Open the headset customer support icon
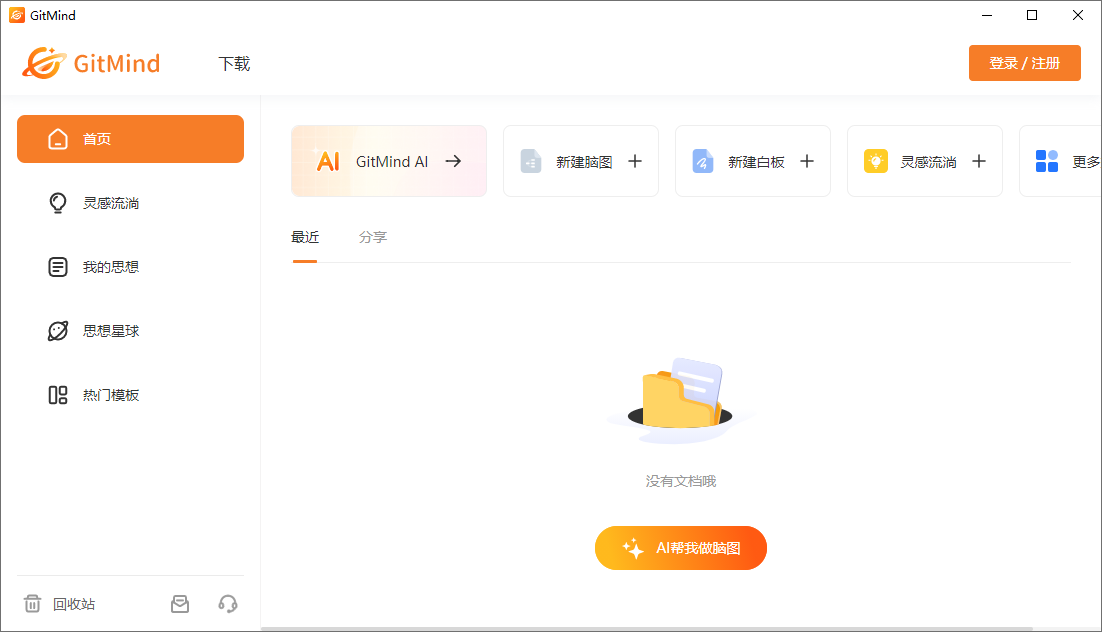 [x=228, y=604]
